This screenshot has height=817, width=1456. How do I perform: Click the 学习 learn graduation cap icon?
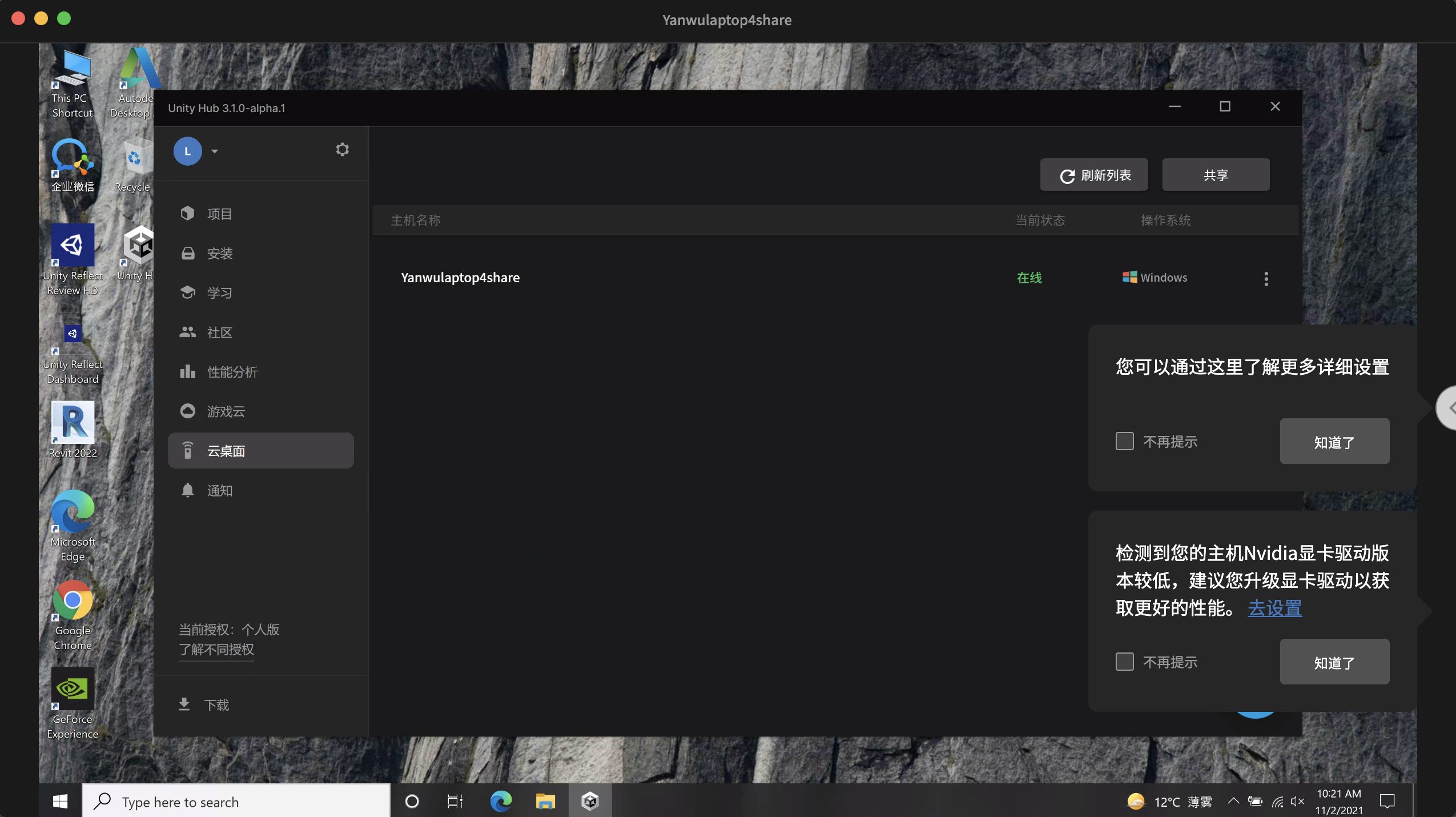[187, 293]
